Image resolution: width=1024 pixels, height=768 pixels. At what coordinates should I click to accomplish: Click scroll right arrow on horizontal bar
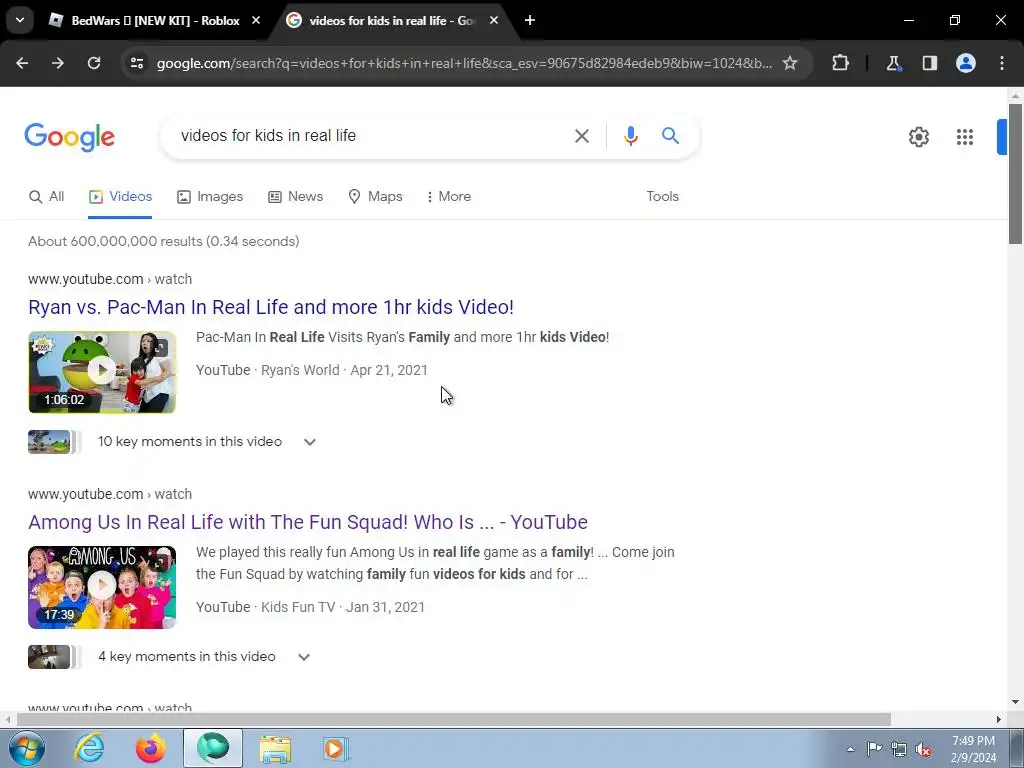click(999, 719)
